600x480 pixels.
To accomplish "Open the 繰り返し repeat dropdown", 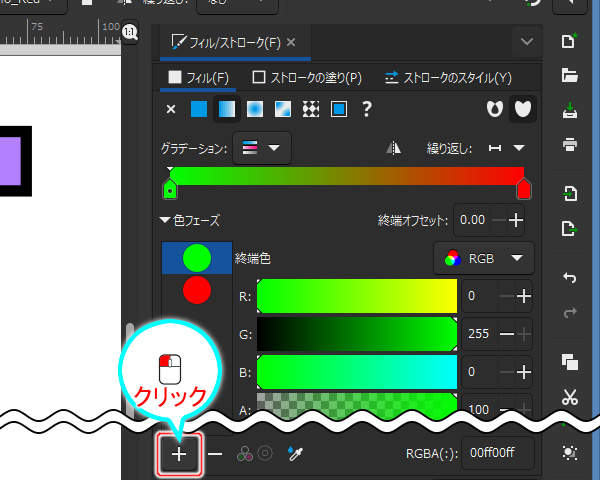I will pyautogui.click(x=506, y=148).
